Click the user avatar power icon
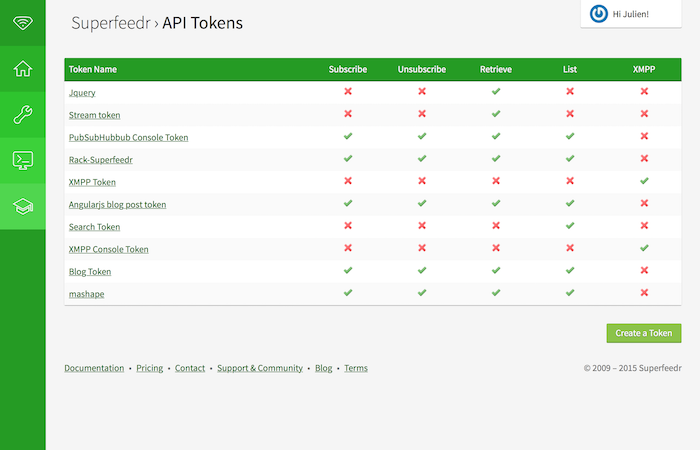The height and width of the screenshot is (450, 700). [599, 14]
